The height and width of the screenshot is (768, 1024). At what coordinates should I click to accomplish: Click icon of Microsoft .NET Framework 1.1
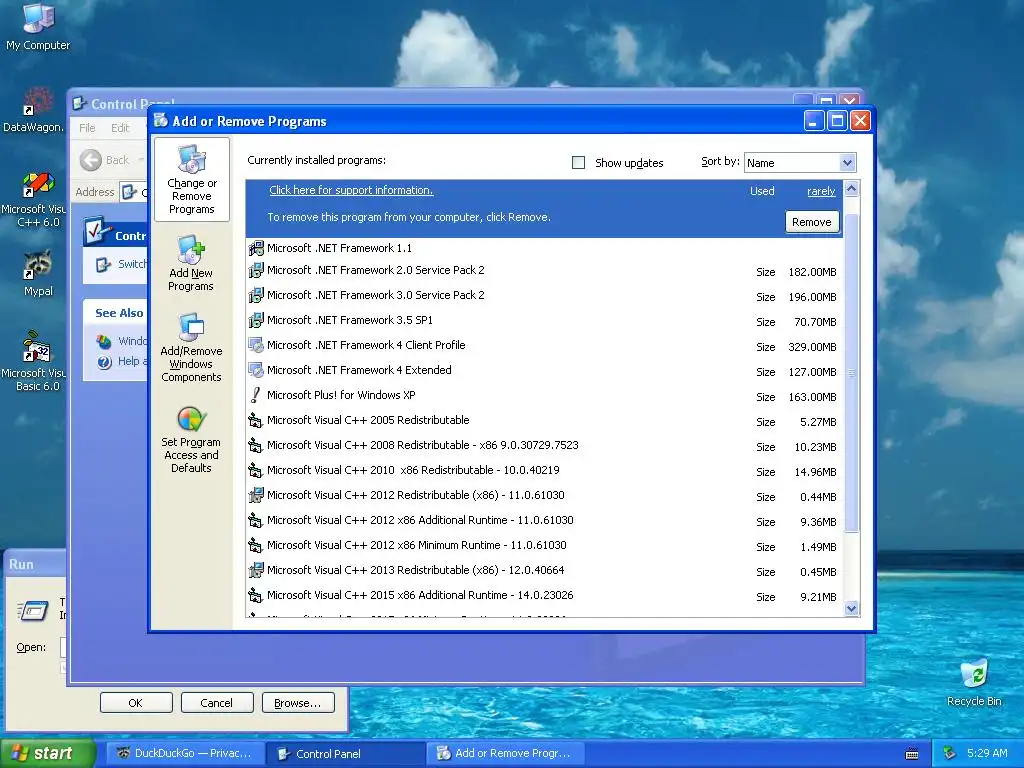point(256,248)
